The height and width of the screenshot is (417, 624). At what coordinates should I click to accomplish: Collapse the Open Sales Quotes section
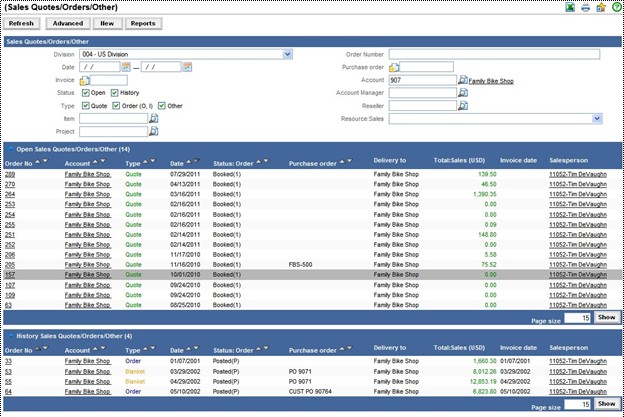[x=8, y=148]
